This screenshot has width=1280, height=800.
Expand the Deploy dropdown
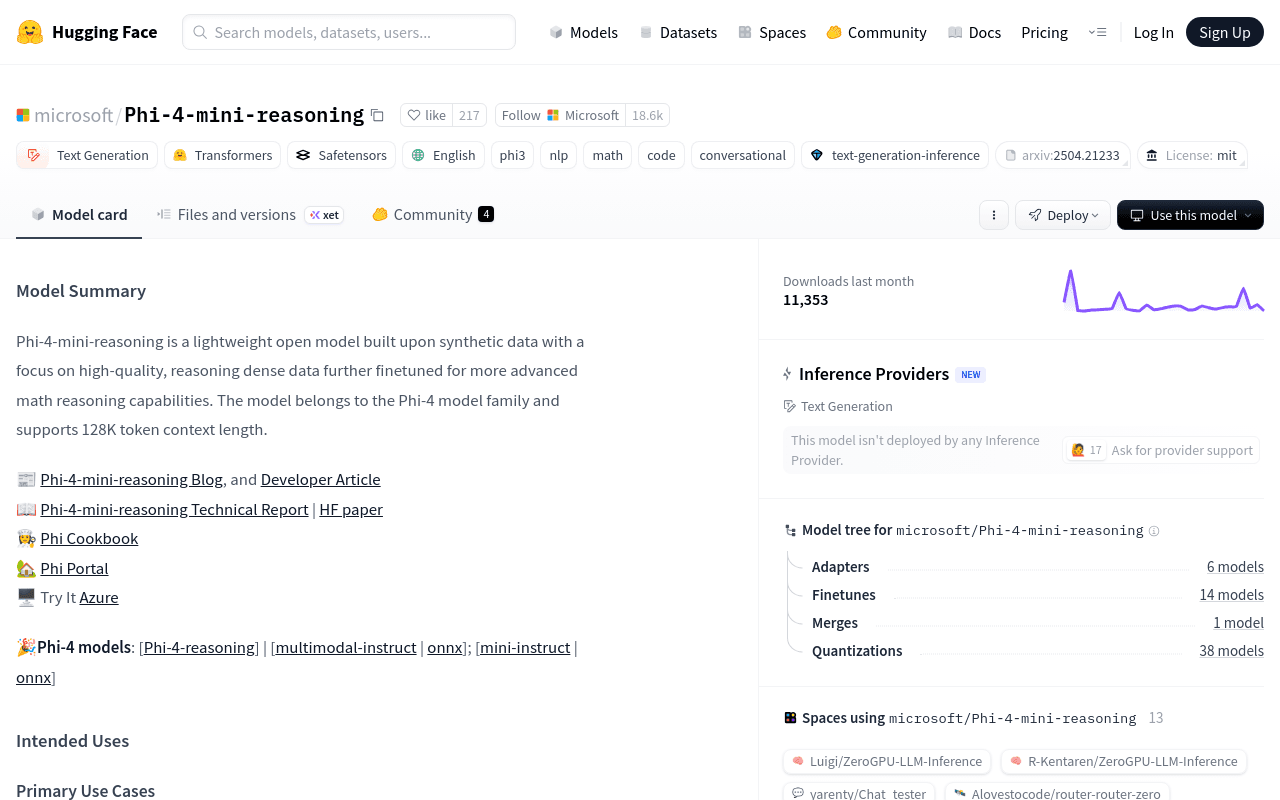tap(1063, 215)
